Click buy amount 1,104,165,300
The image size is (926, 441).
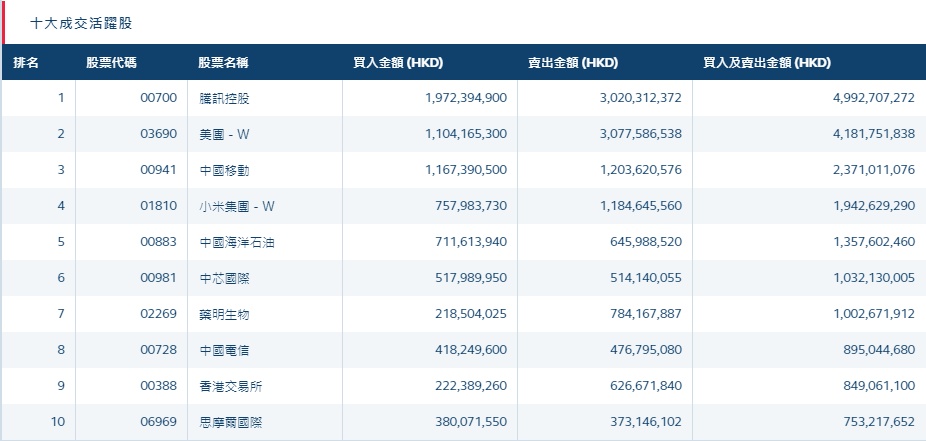pyautogui.click(x=466, y=134)
